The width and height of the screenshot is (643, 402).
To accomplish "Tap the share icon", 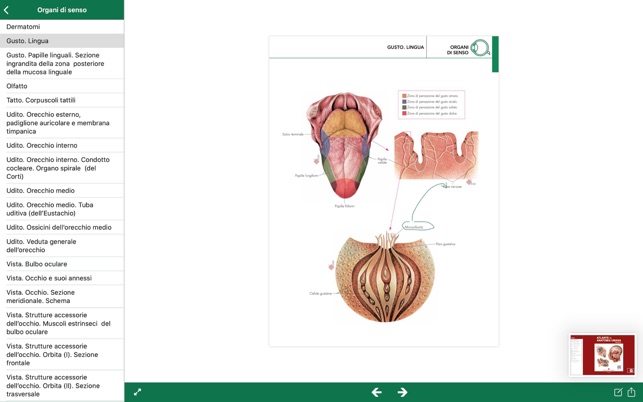I will coord(632,392).
